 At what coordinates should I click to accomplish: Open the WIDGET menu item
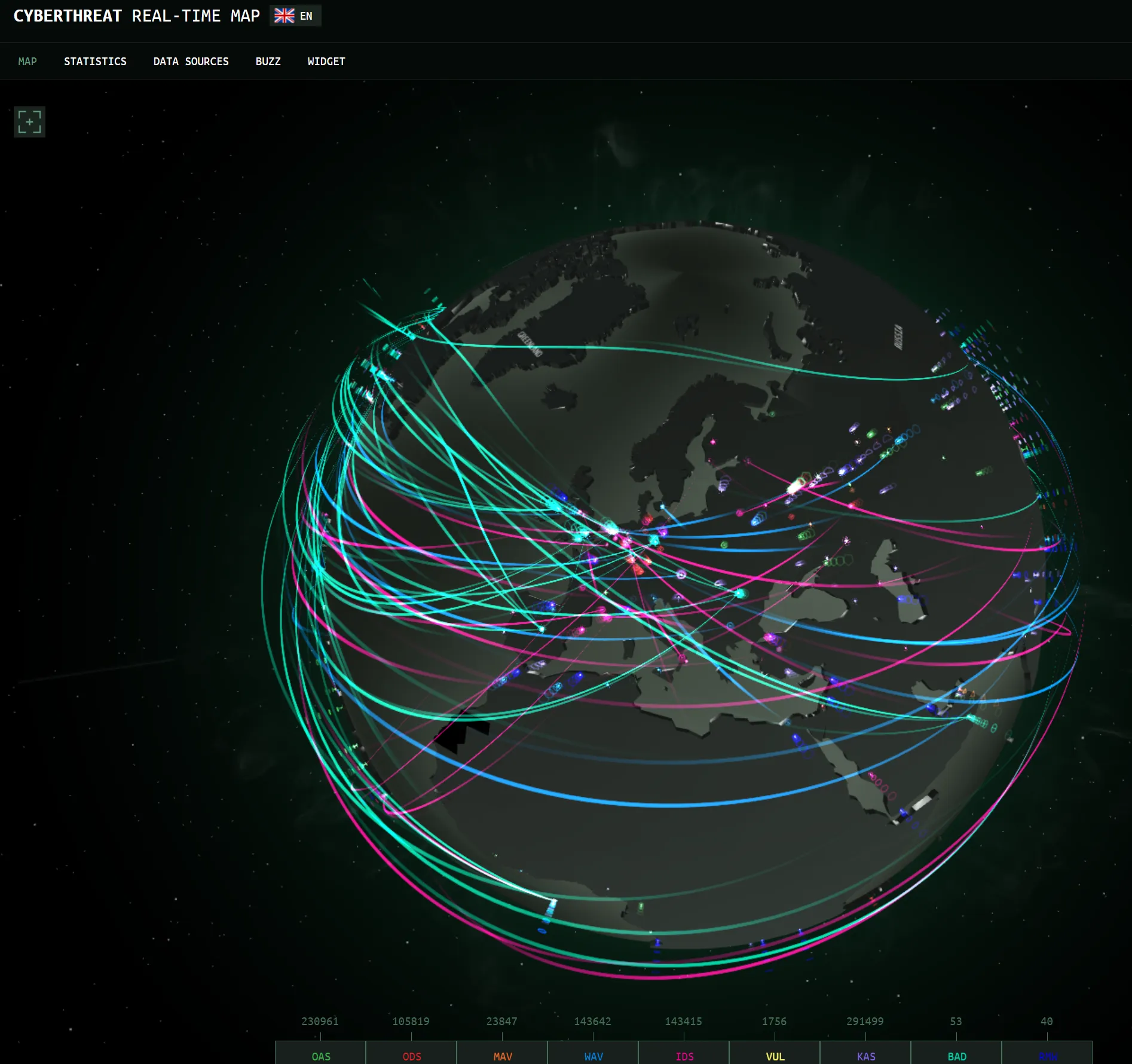pos(326,61)
